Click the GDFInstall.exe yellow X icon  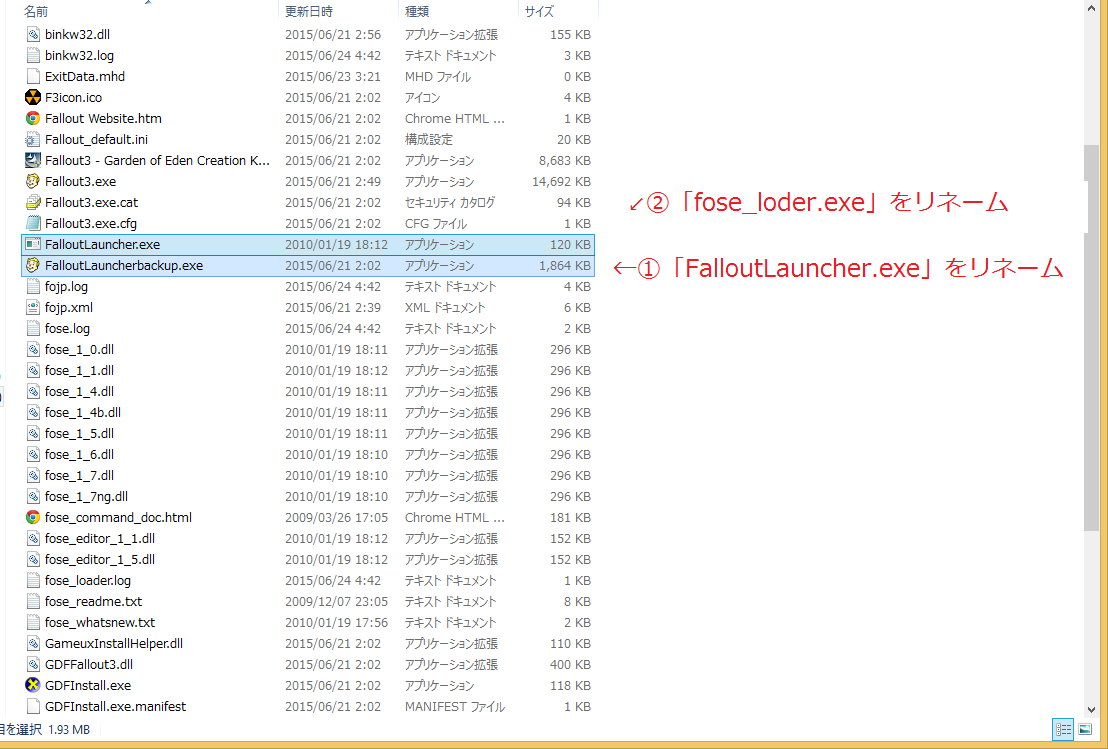coord(33,685)
